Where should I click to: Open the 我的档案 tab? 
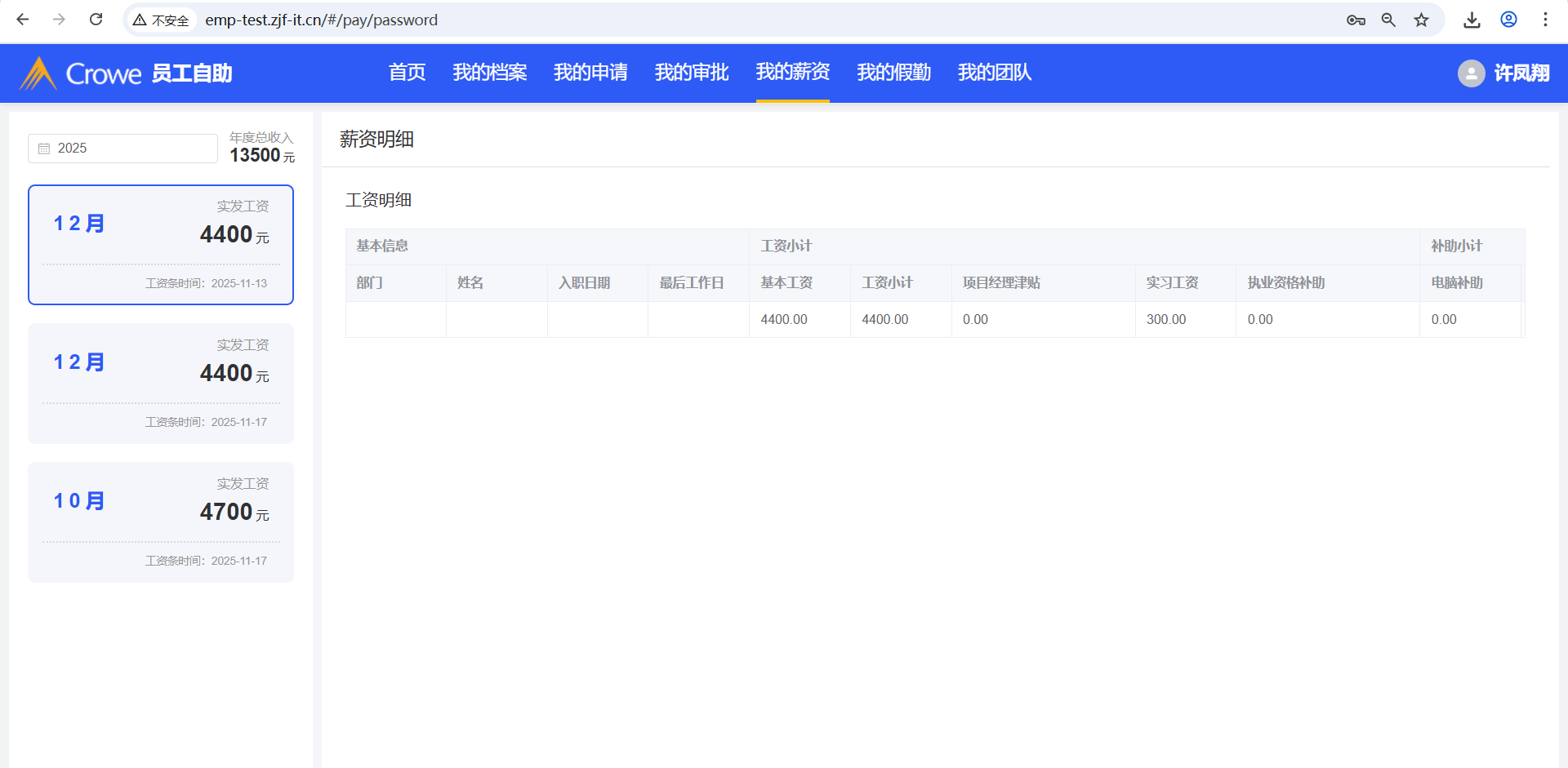tap(489, 73)
